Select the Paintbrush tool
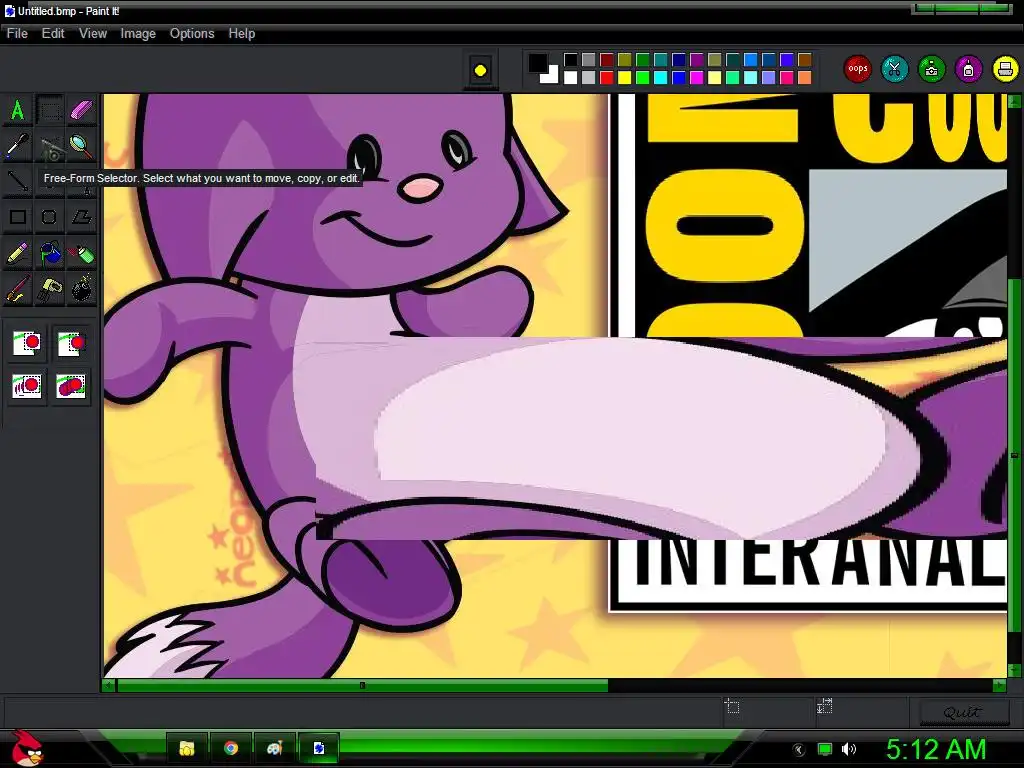Image resolution: width=1024 pixels, height=768 pixels. tap(18, 289)
